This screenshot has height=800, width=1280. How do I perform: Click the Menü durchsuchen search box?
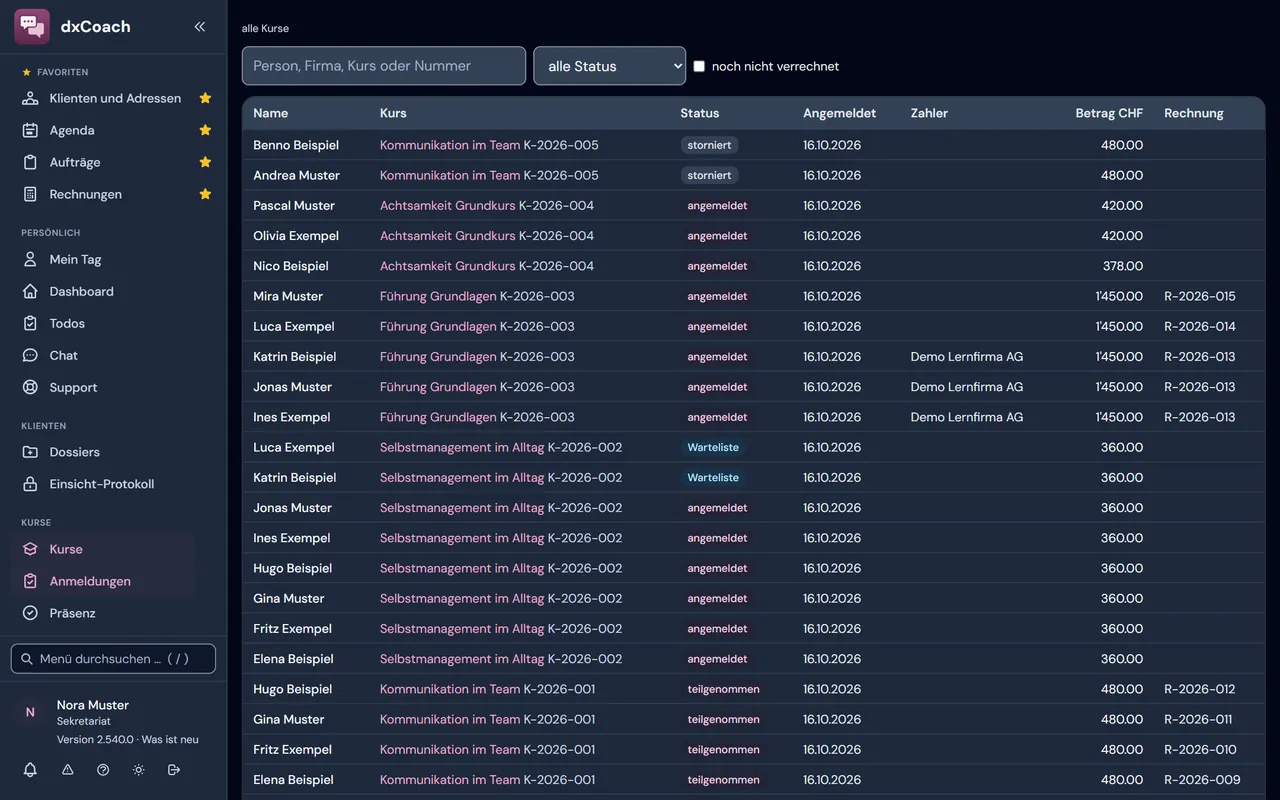pos(113,659)
